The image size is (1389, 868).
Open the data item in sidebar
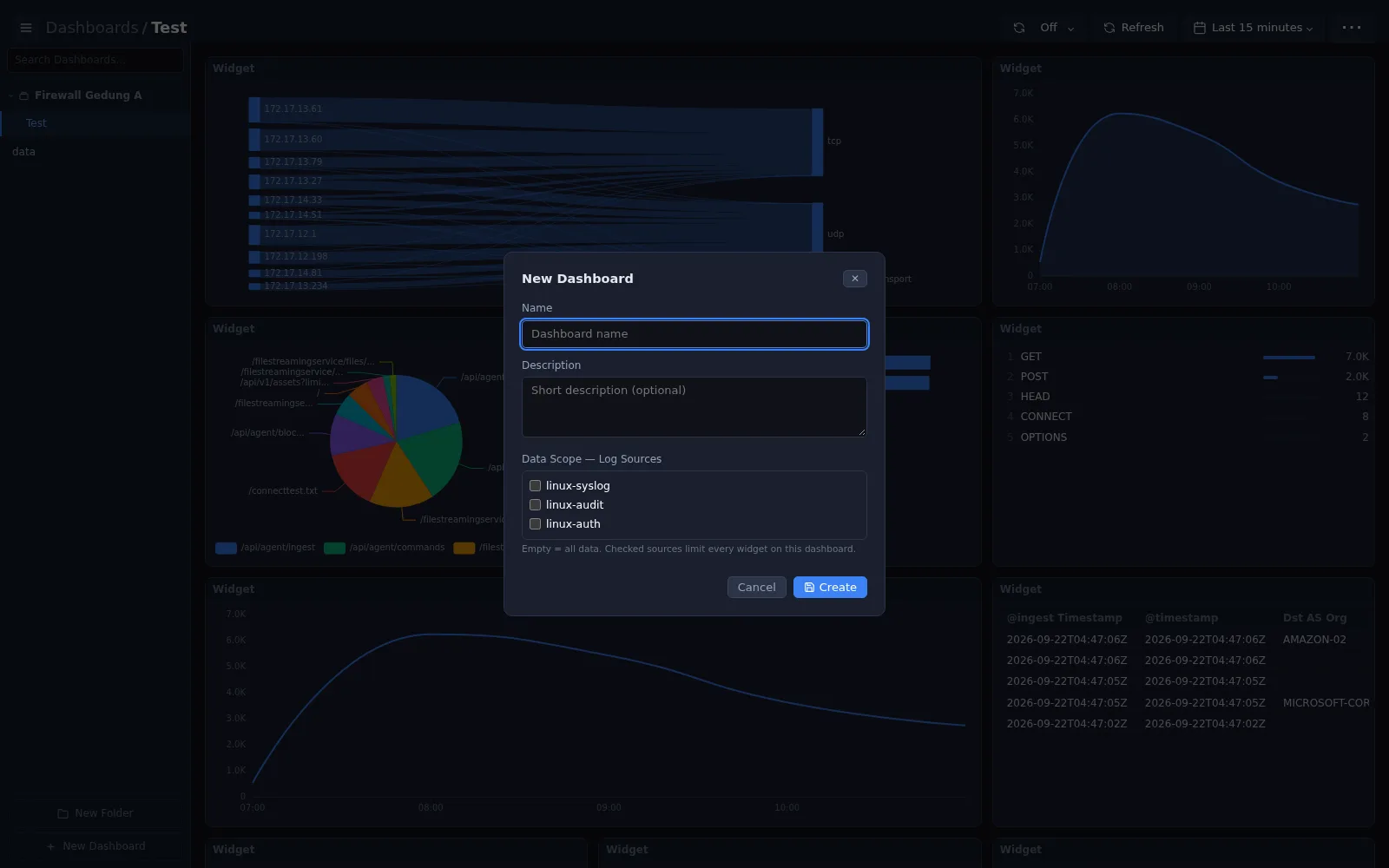pyautogui.click(x=24, y=152)
